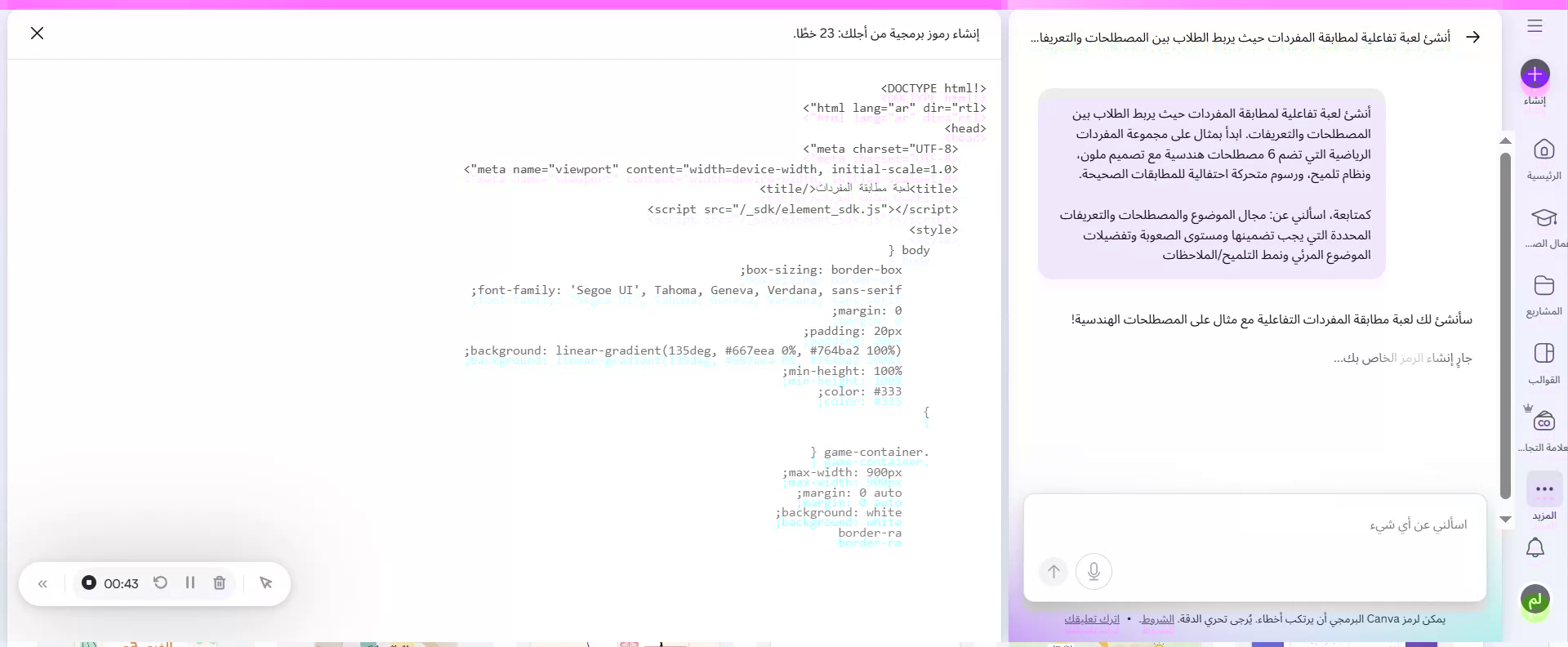The image size is (1568, 647).
Task: Open the leave feedback (اترك تعليقك) link
Action: pyautogui.click(x=1092, y=619)
